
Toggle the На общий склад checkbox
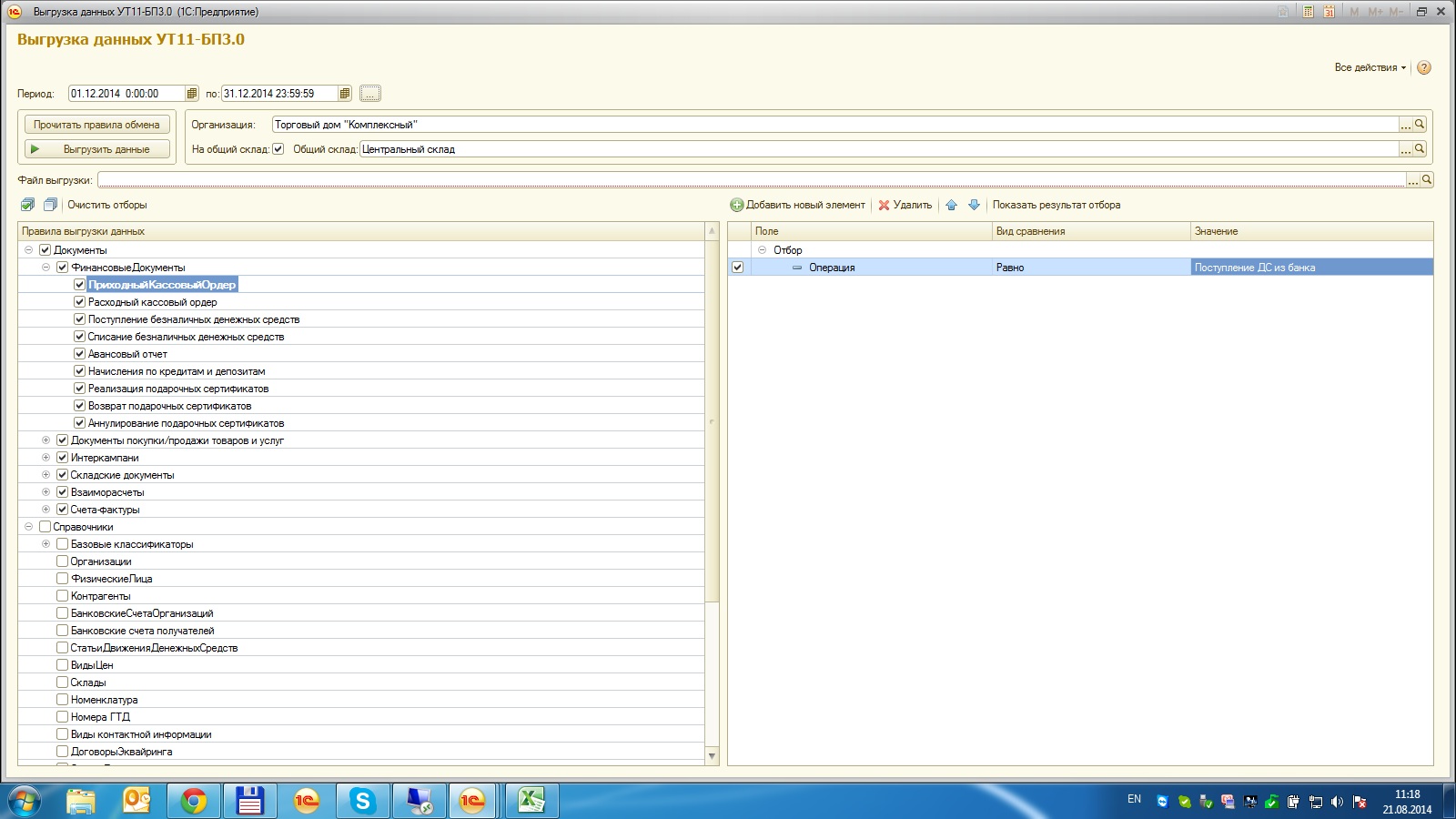pos(278,149)
